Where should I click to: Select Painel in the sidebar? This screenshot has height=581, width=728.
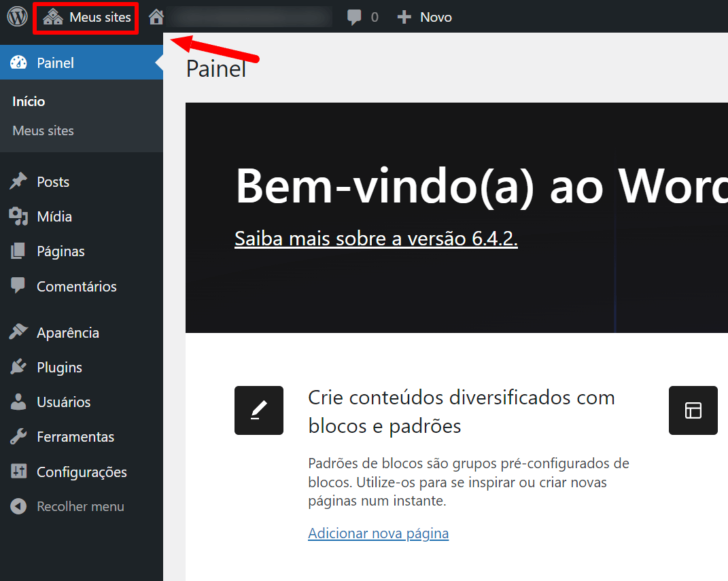pyautogui.click(x=81, y=63)
